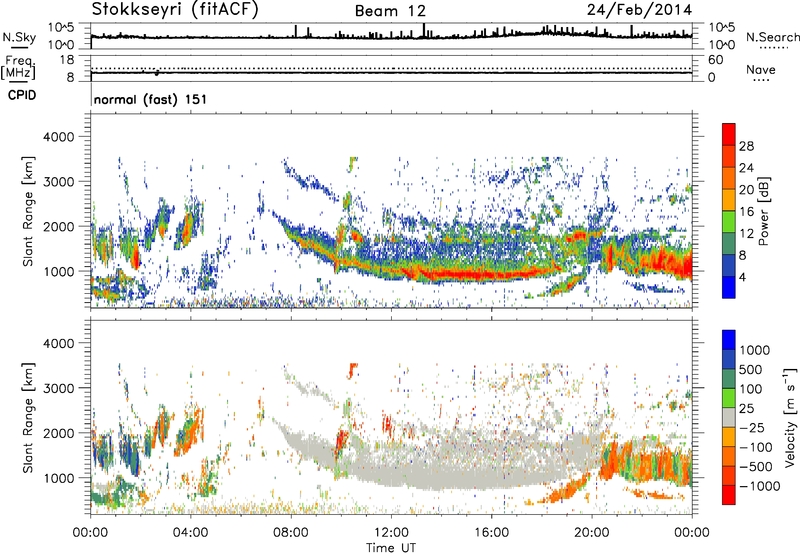
Task: Click the 2000 tick in power panel
Action: (x=58, y=226)
